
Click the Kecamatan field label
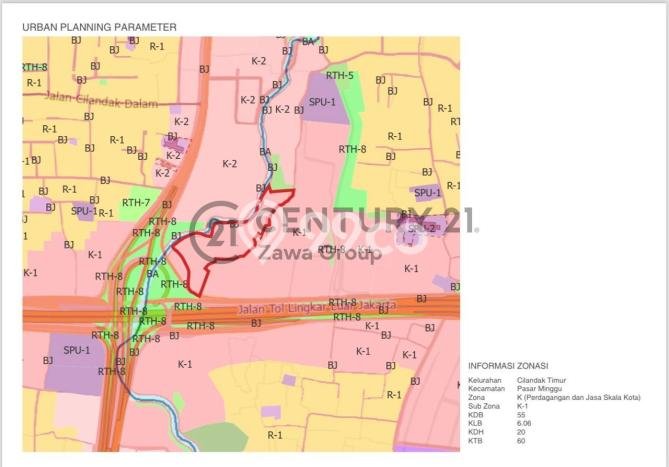(x=486, y=389)
